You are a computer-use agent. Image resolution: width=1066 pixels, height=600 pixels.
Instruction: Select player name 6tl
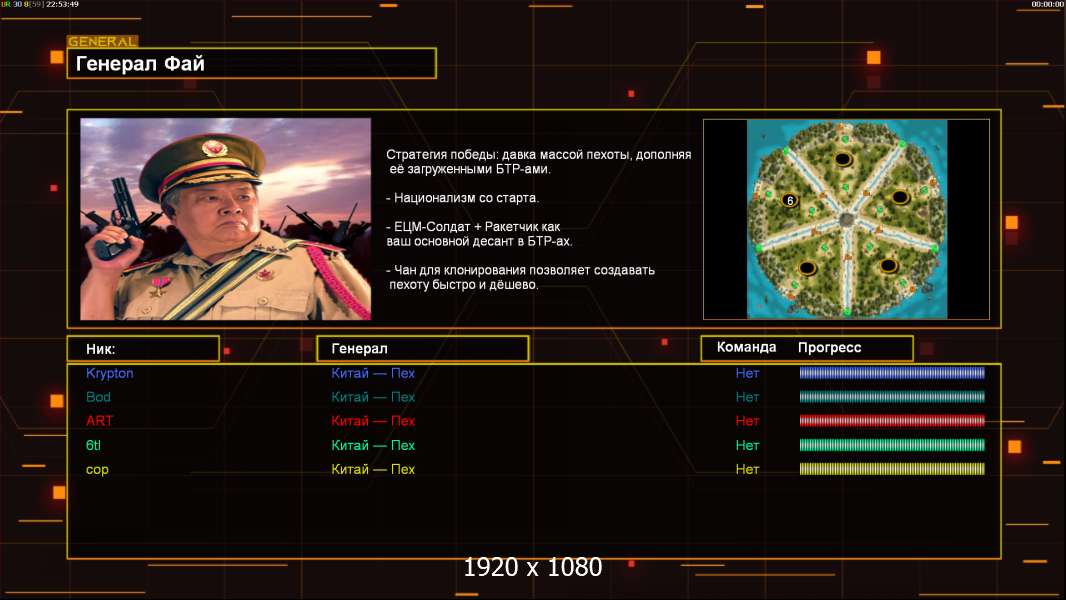(x=93, y=445)
